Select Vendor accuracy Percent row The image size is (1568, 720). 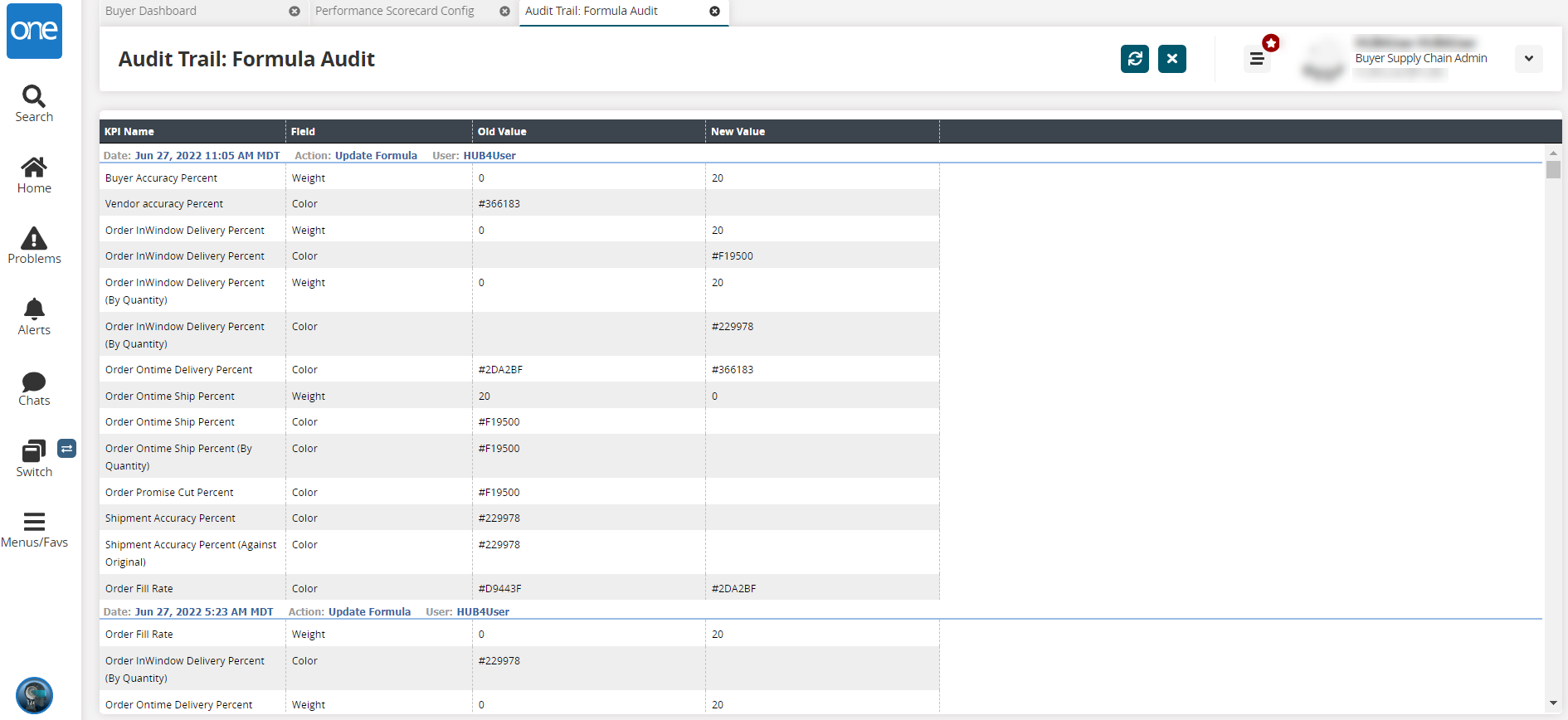coord(519,203)
